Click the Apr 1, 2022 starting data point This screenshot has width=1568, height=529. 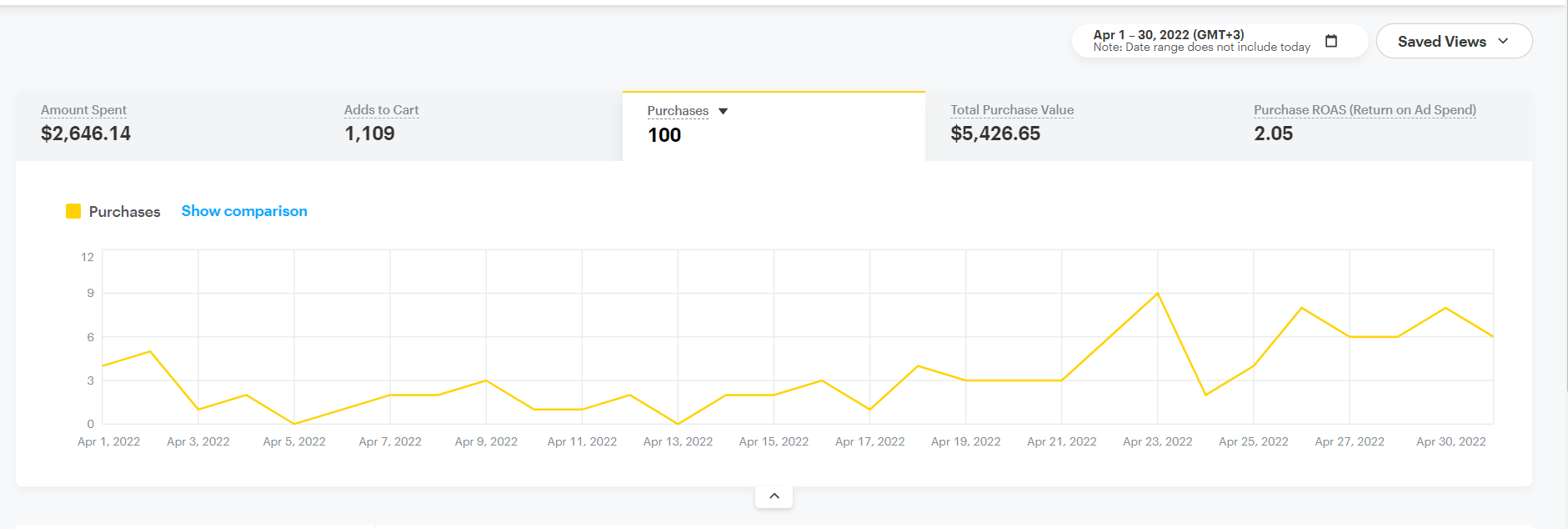pyautogui.click(x=103, y=365)
